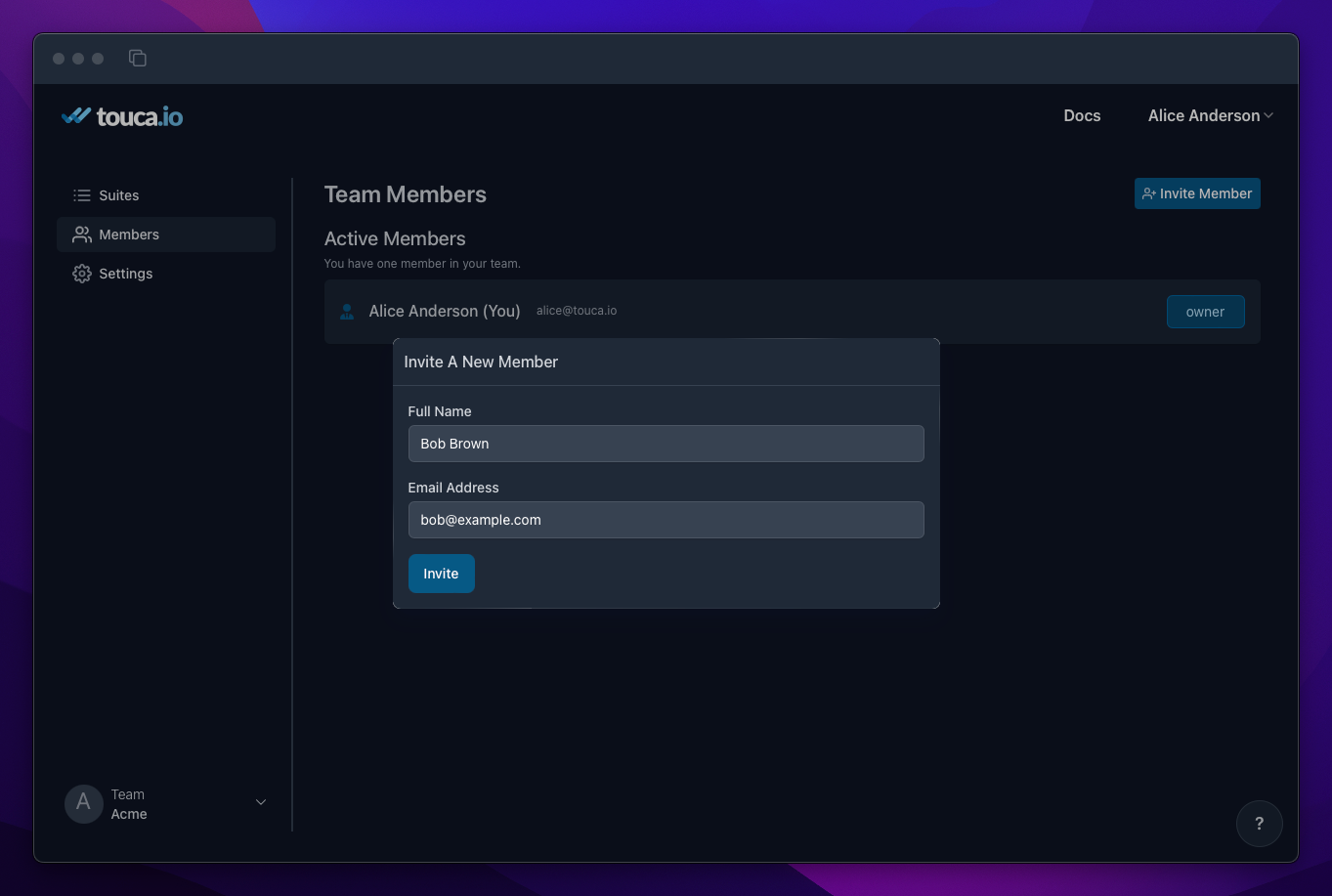1332x896 pixels.
Task: Click the 'You have one member' text
Action: [x=422, y=264]
